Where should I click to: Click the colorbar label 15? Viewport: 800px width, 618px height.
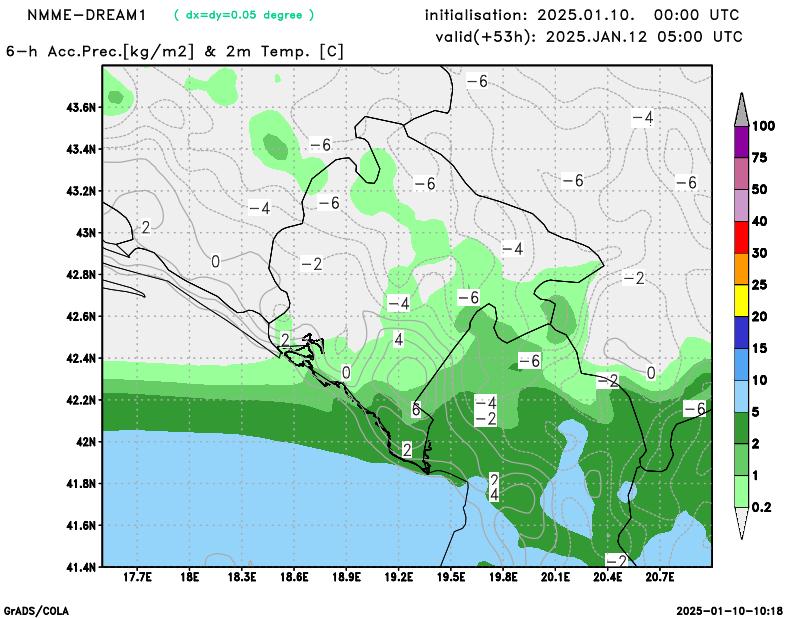click(x=760, y=349)
